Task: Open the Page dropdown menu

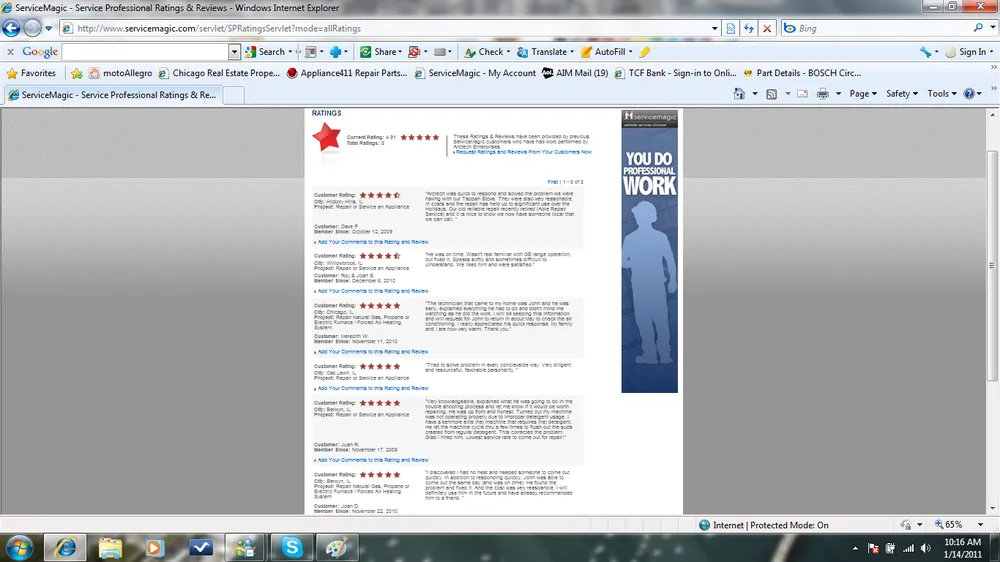Action: tap(863, 94)
